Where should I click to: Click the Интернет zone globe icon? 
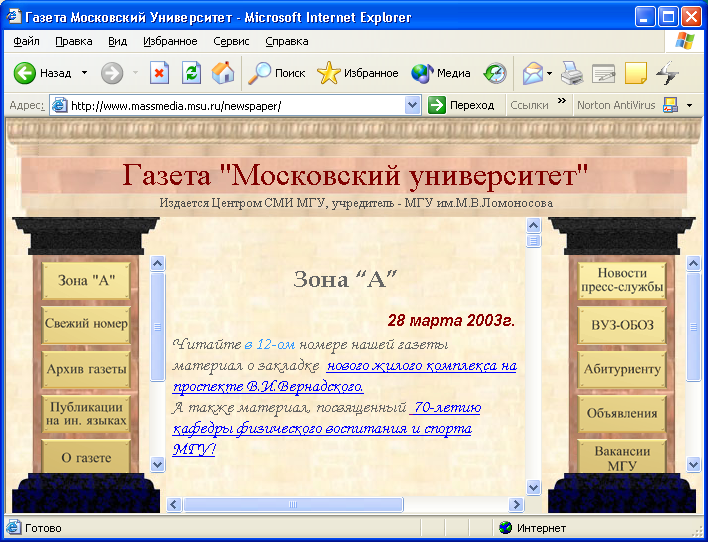(506, 528)
